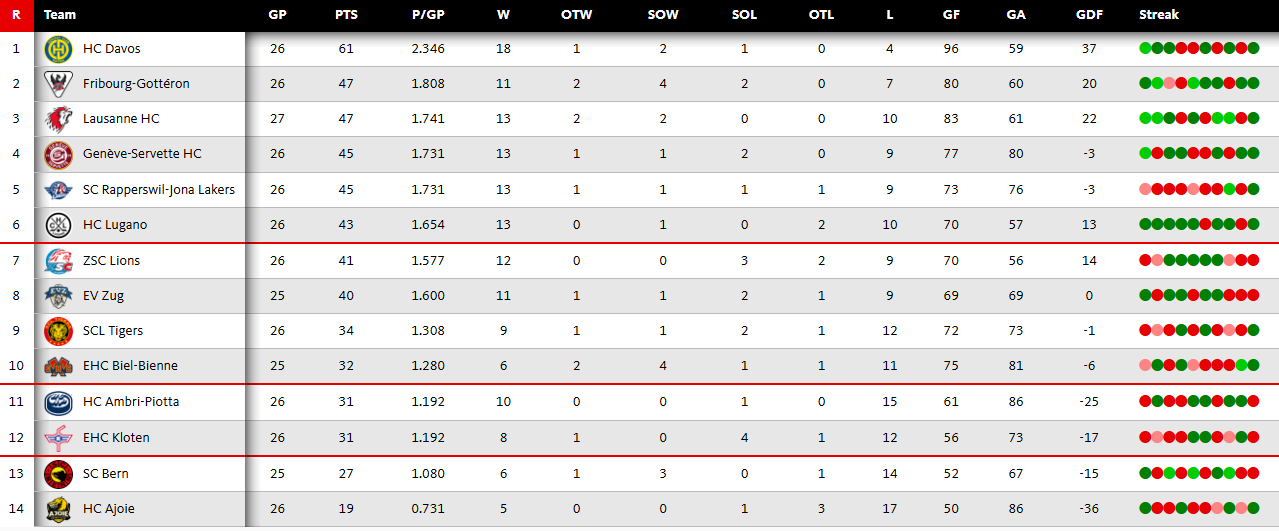Viewport: 1279px width, 531px height.
Task: Sort table by P/GP column header
Action: point(428,15)
